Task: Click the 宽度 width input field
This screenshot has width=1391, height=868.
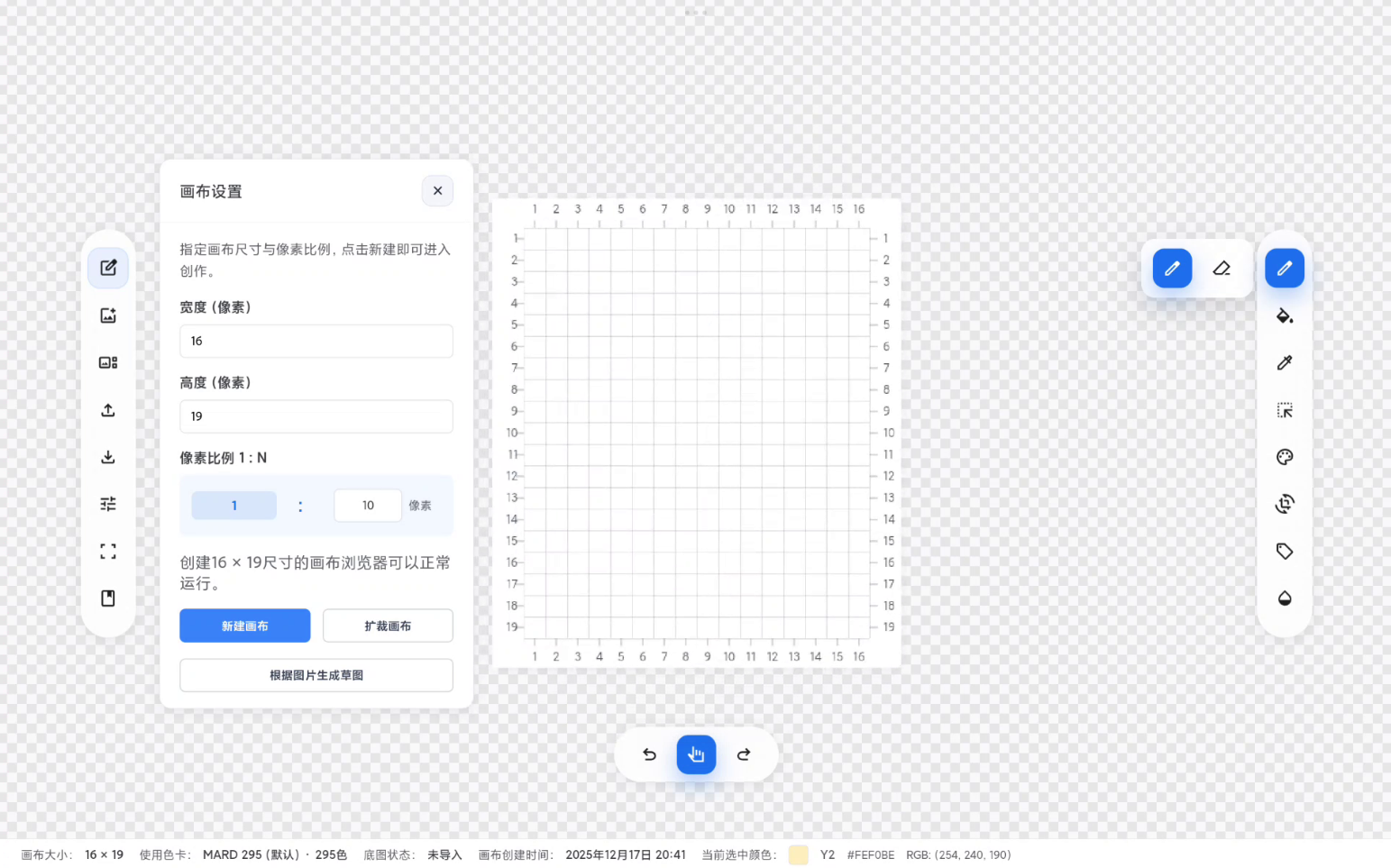Action: [316, 342]
